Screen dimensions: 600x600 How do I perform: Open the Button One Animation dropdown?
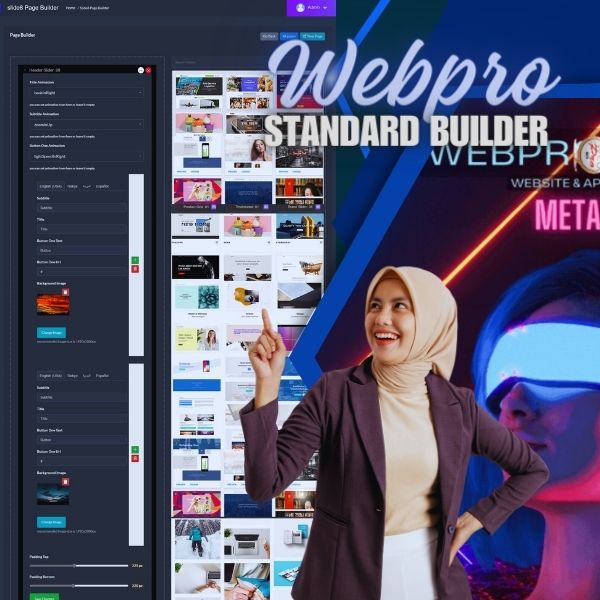(86, 156)
